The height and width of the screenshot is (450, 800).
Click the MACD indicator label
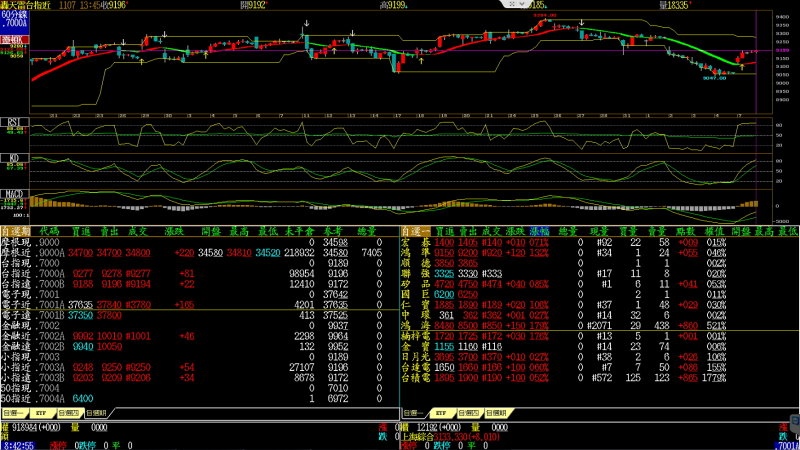[14, 192]
